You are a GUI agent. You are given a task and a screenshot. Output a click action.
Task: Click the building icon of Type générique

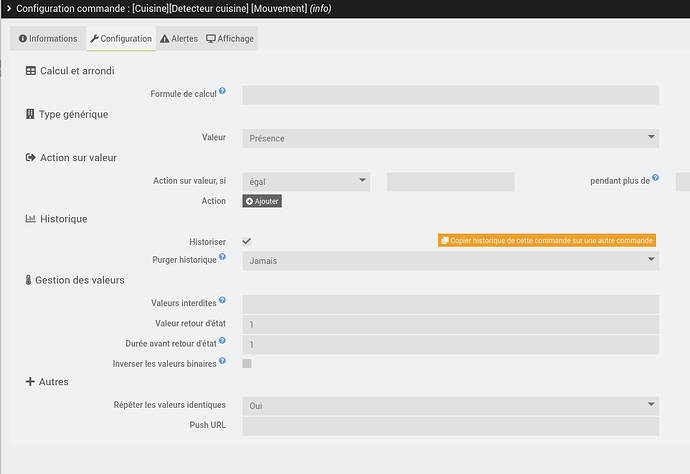click(30, 114)
